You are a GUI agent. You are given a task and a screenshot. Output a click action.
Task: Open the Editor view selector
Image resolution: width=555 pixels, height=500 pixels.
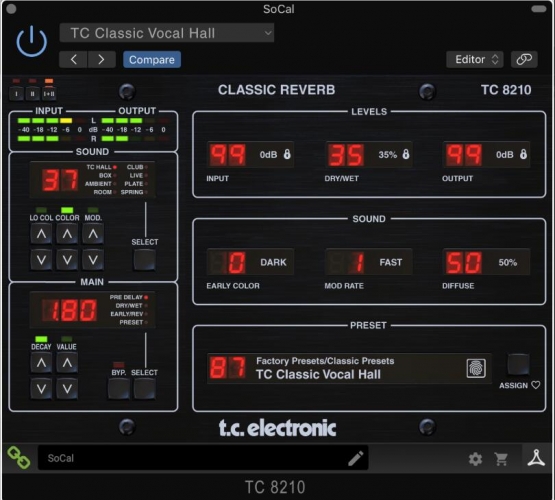475,59
